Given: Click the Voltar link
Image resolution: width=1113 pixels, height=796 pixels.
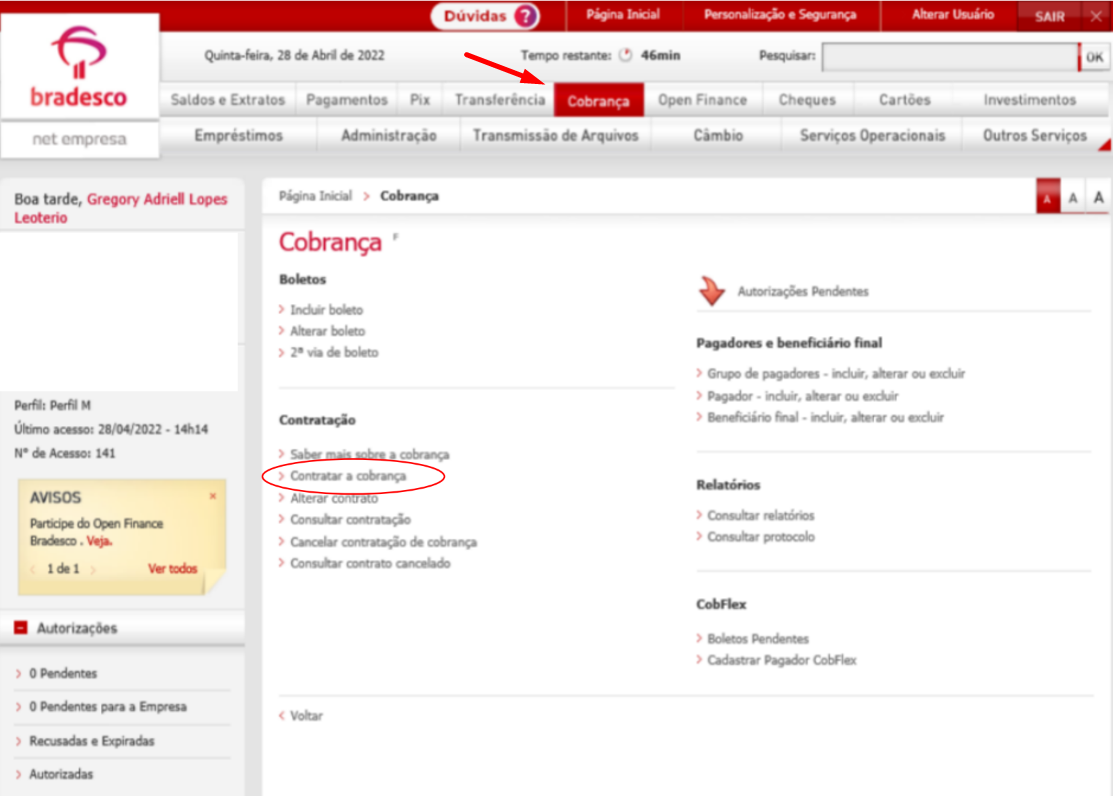Looking at the screenshot, I should click(306, 716).
